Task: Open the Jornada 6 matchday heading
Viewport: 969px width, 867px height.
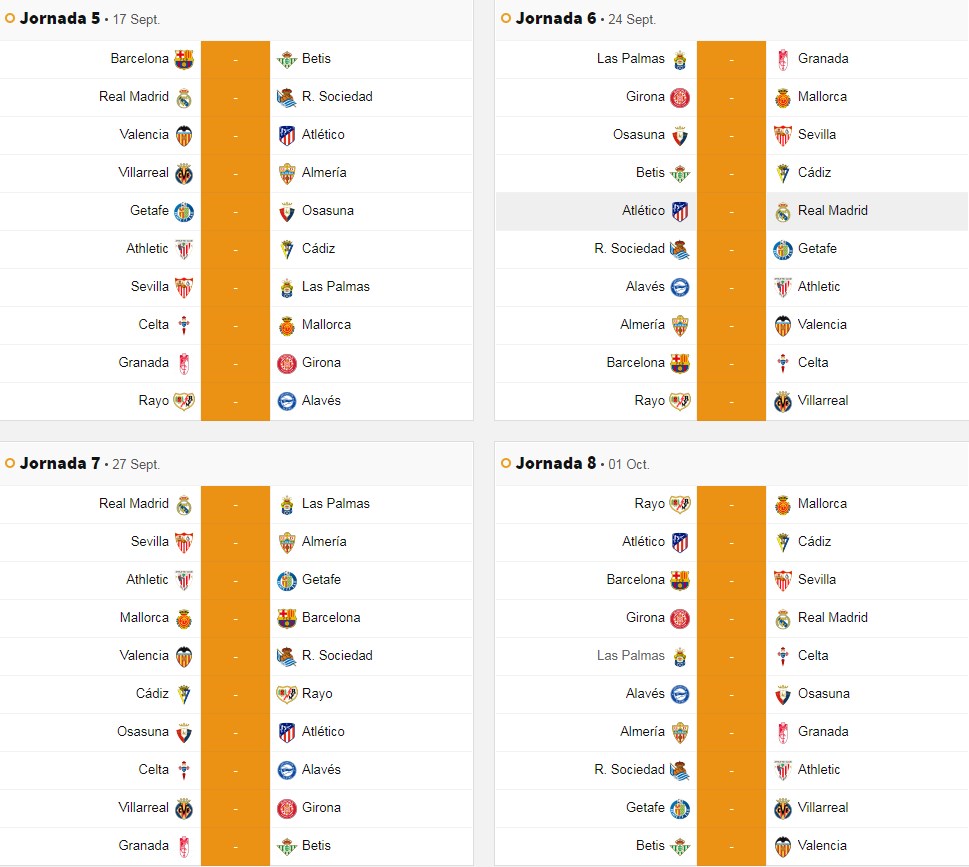Action: [x=556, y=18]
